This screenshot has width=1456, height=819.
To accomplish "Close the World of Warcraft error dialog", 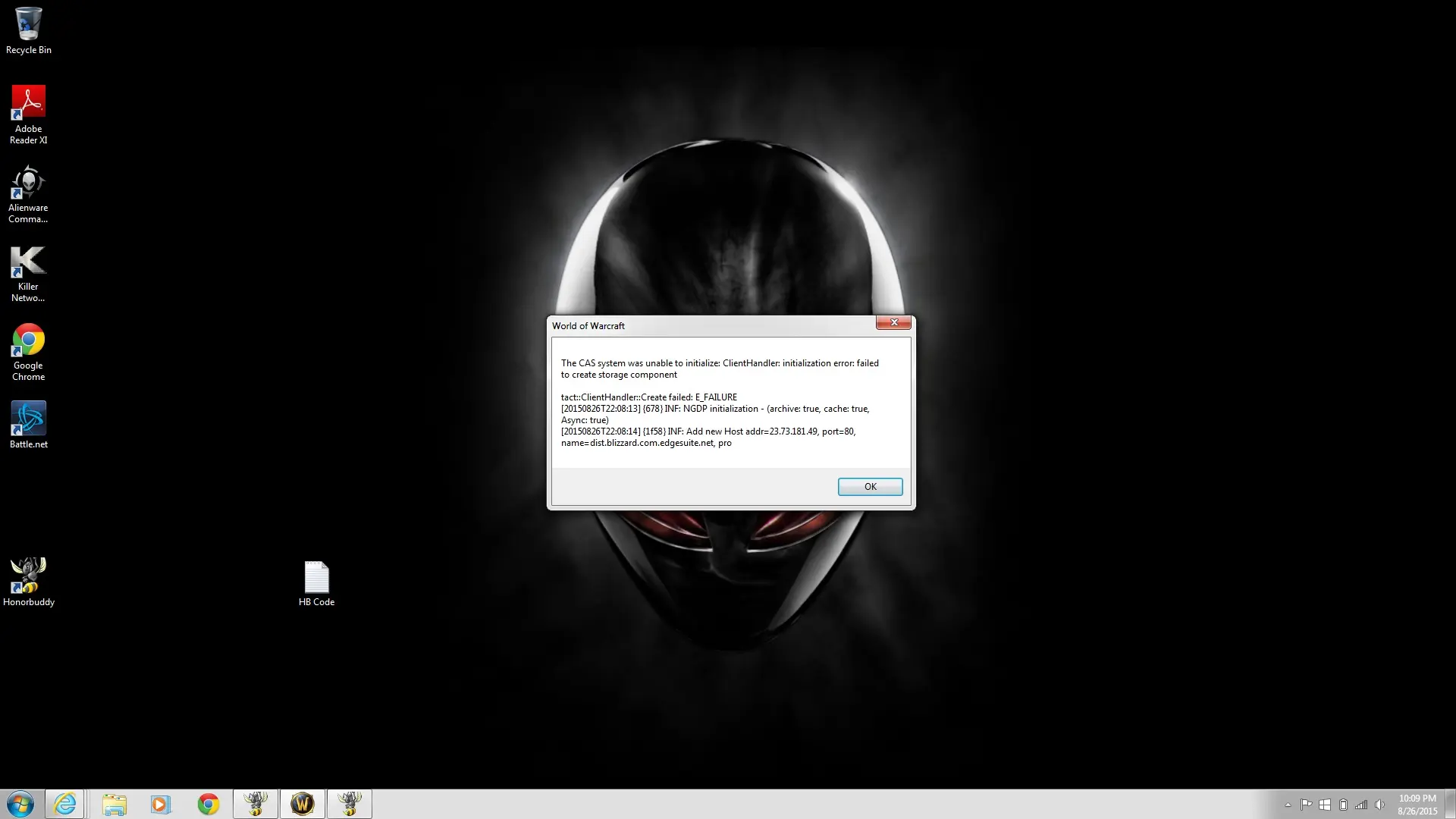I will (893, 323).
